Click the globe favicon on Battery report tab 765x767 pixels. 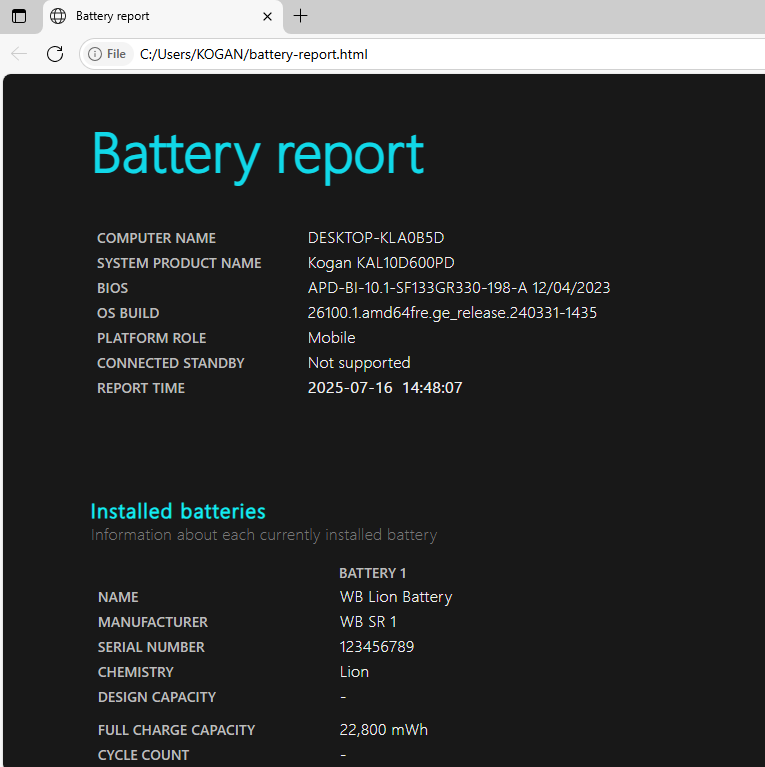click(x=58, y=16)
